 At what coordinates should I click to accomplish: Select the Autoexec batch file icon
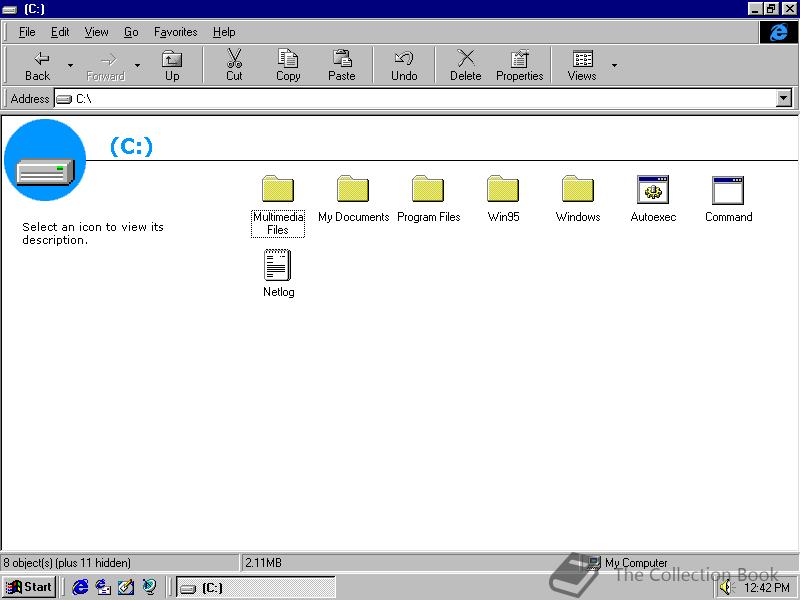click(x=653, y=190)
